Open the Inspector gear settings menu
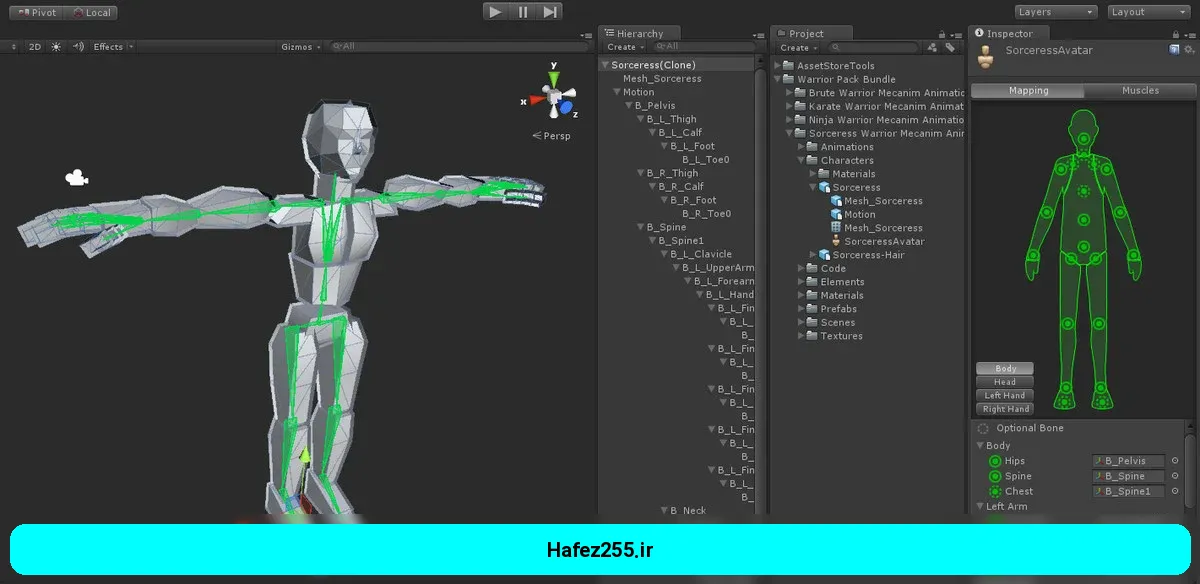The image size is (1200, 584). 1188,49
